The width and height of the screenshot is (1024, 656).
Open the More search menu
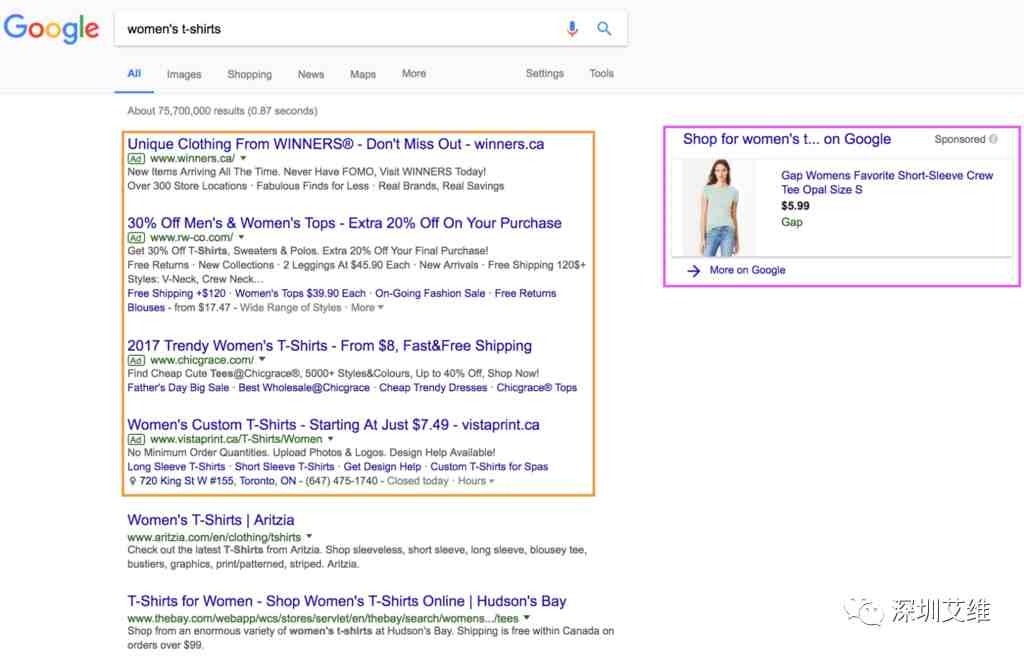[x=414, y=74]
